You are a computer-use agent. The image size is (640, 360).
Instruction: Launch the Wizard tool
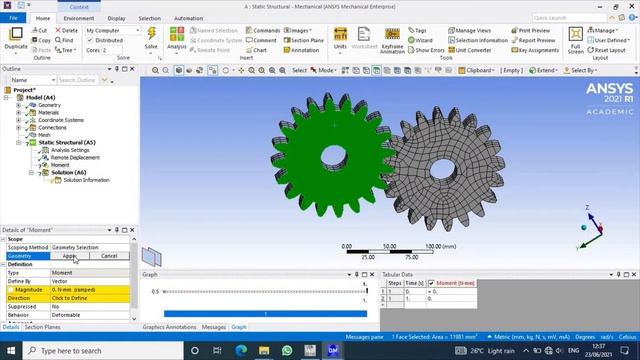pyautogui.click(x=420, y=40)
